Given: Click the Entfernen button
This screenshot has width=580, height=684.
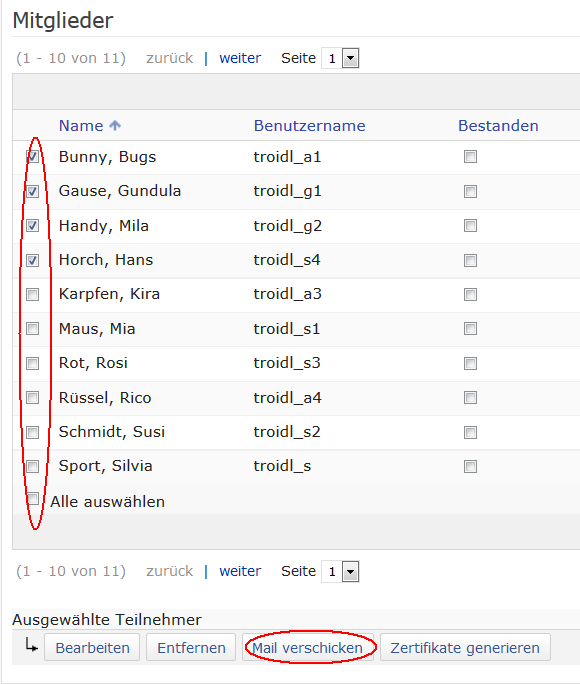Looking at the screenshot, I should pos(191,648).
